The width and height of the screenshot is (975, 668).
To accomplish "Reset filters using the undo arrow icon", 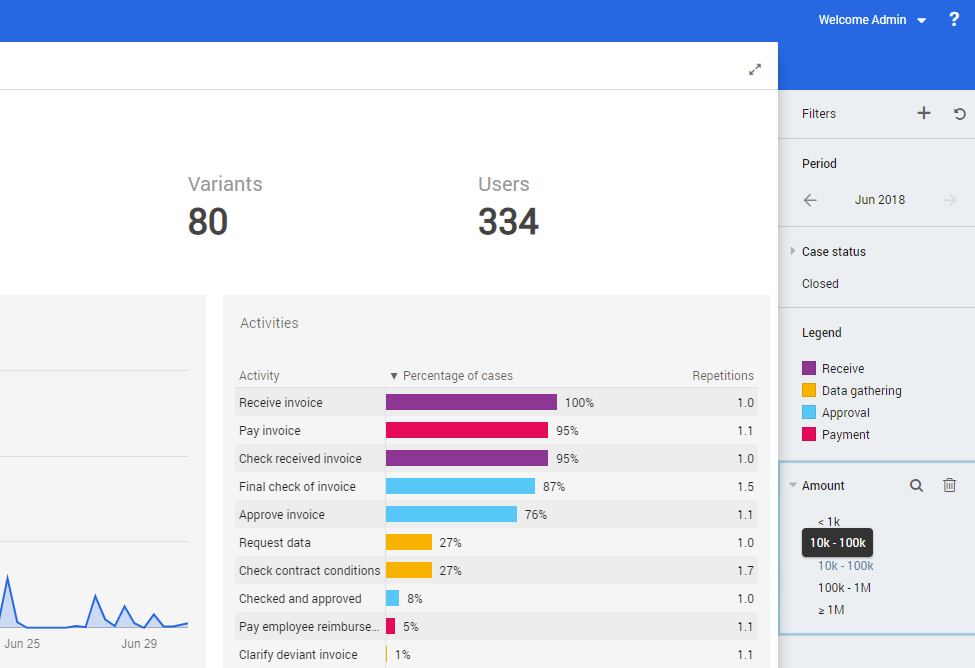I will 959,114.
